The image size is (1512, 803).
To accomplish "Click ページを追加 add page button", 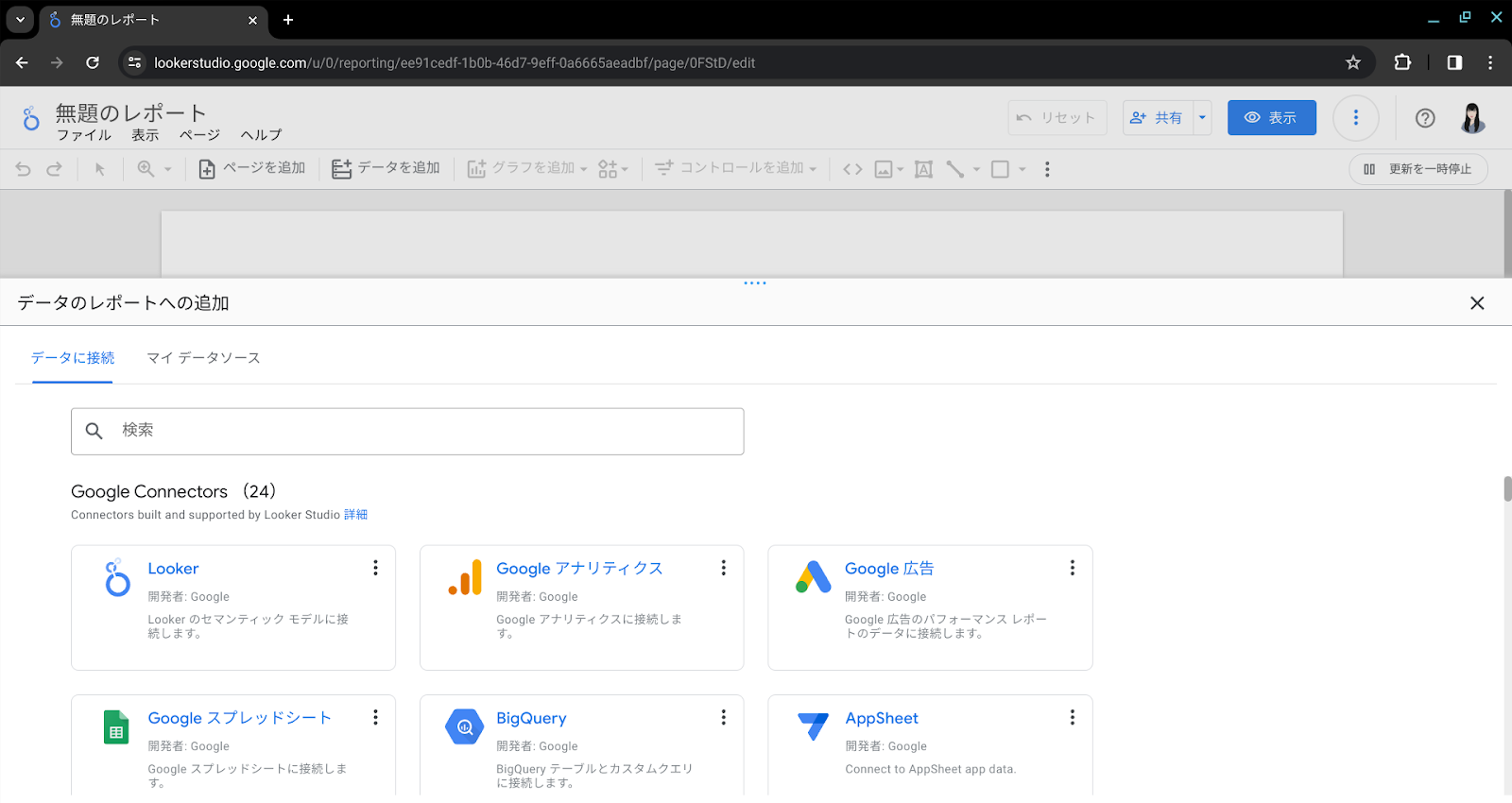I will point(251,168).
